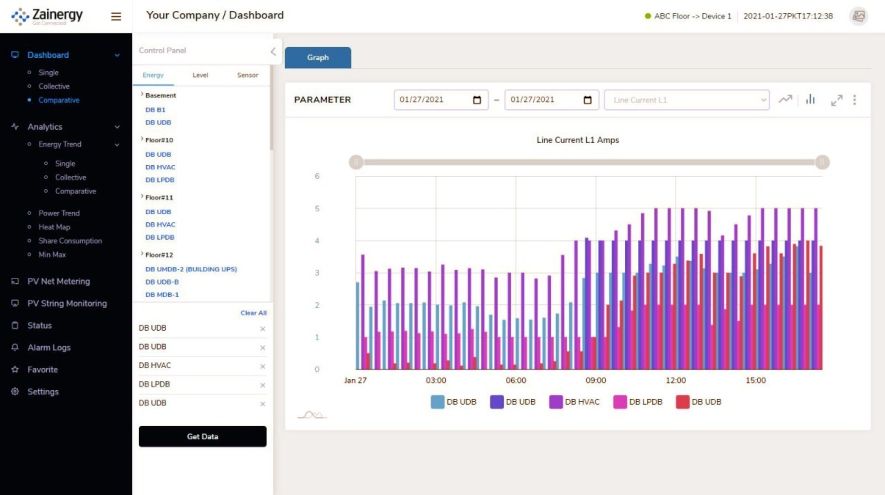Image resolution: width=885 pixels, height=495 pixels.
Task: Click Clear All link
Action: (253, 313)
